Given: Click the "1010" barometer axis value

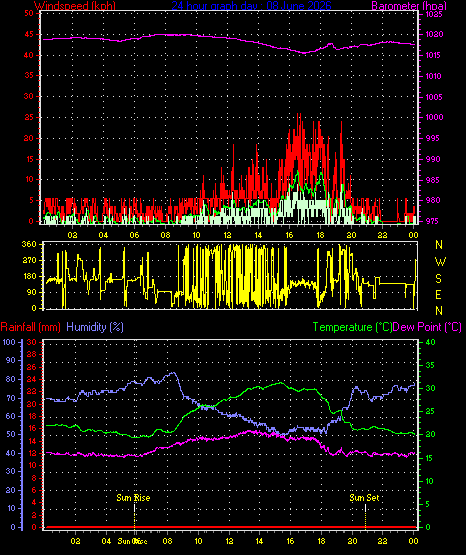Looking at the screenshot, I should [x=434, y=76].
